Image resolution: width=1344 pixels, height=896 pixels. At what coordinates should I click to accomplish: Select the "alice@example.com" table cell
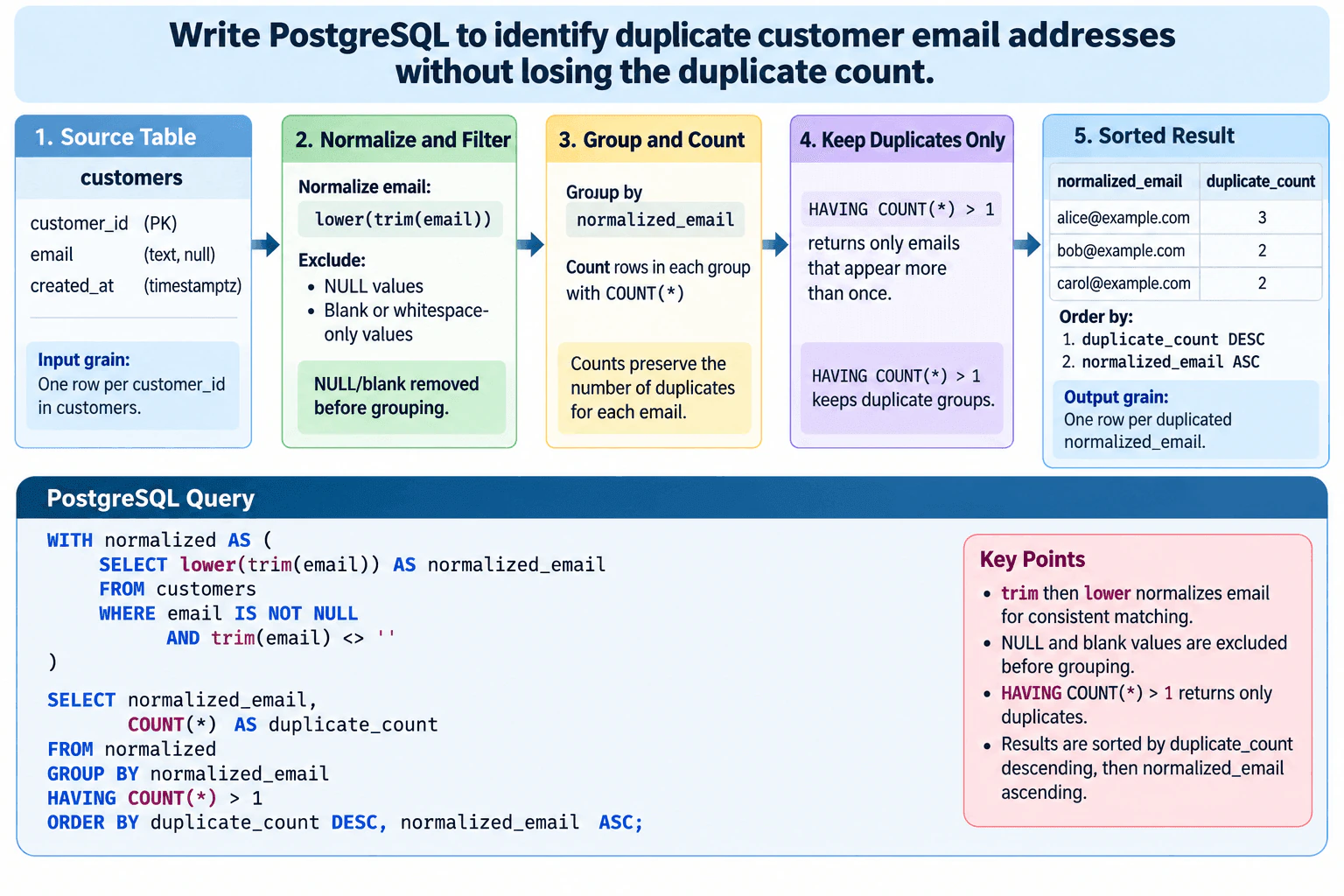click(1123, 218)
